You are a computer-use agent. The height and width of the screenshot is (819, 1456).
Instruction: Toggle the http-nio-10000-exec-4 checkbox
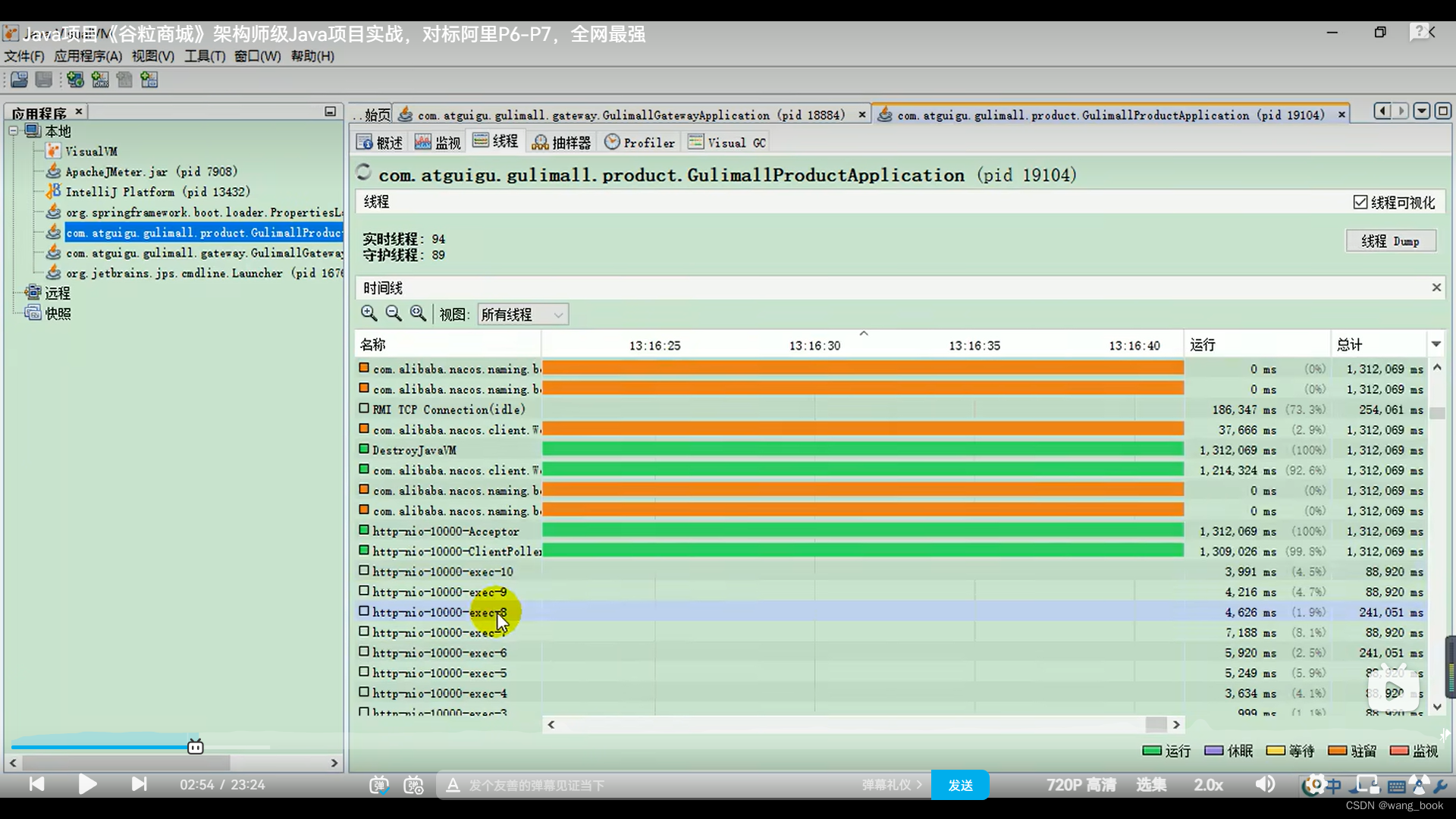pyautogui.click(x=364, y=692)
